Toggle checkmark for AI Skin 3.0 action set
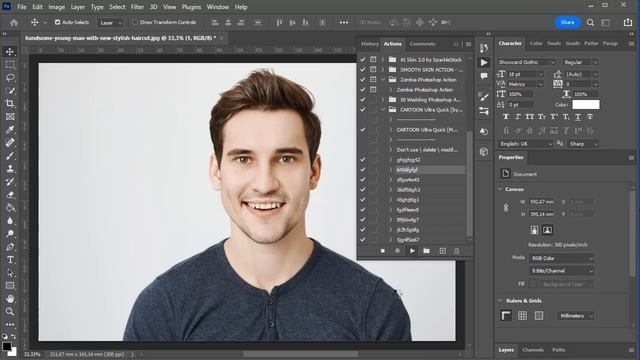This screenshot has height=360, width=640. point(362,60)
